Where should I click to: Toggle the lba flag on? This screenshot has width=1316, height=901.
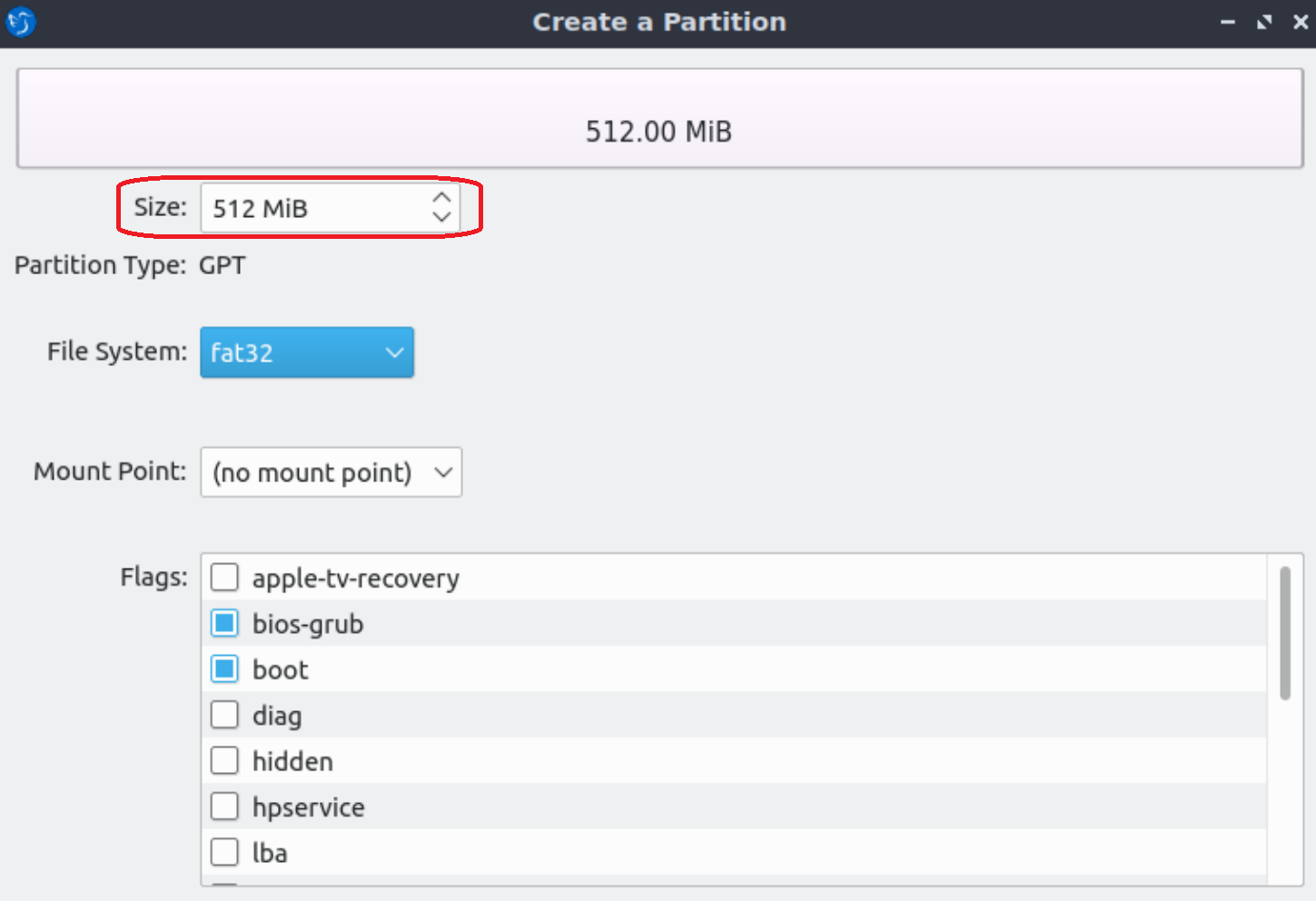point(224,852)
